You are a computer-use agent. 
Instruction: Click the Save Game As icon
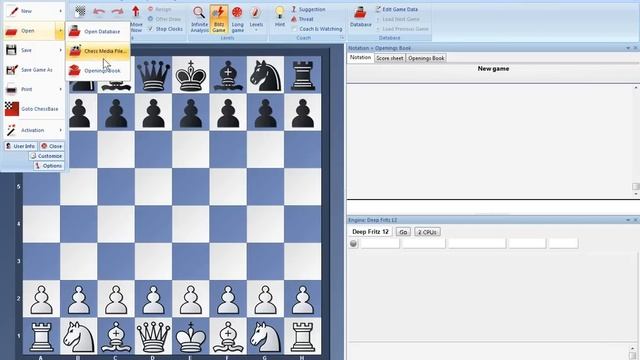[x=11, y=69]
